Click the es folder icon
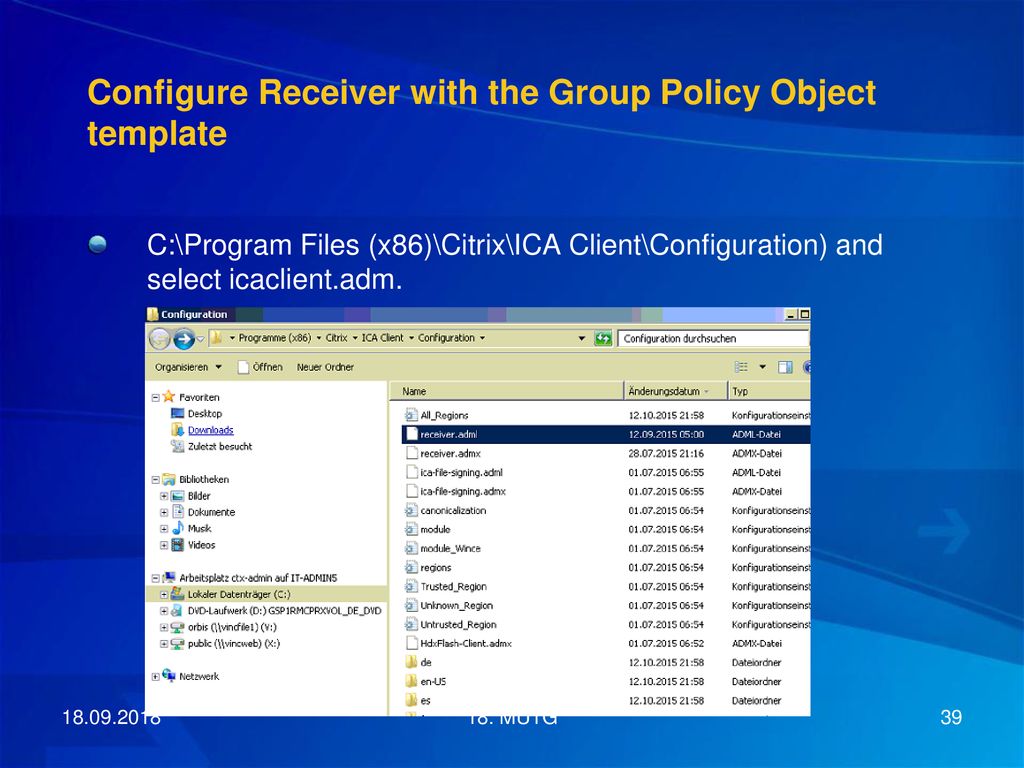Viewport: 1024px width, 768px height. tap(411, 700)
